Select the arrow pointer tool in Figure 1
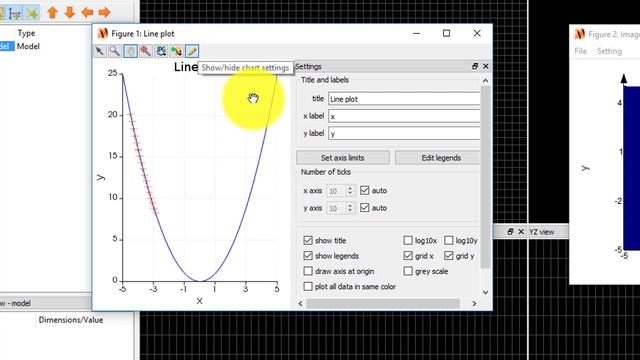 click(100, 51)
